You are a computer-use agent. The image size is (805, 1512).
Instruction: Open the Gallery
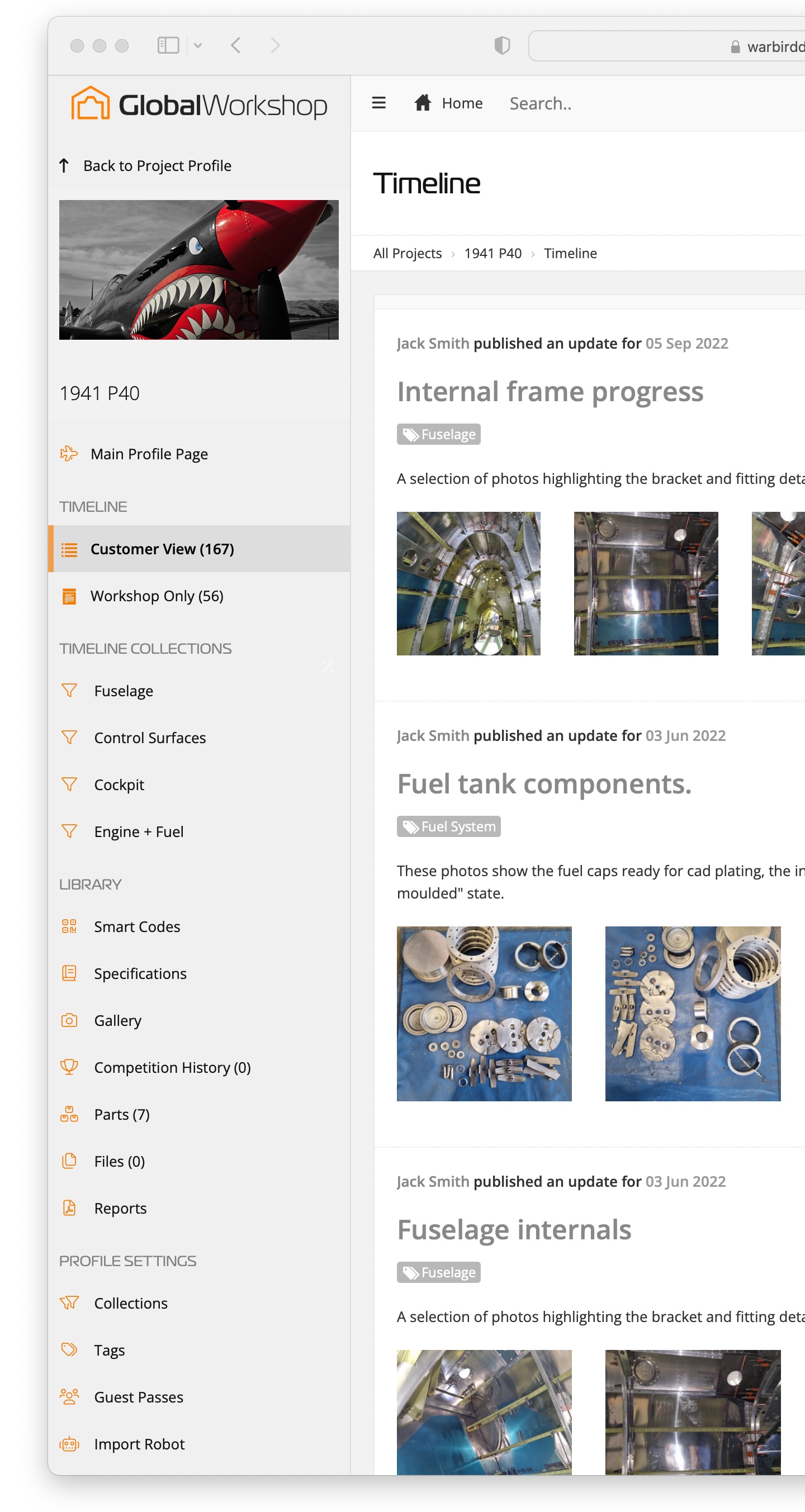click(117, 1021)
